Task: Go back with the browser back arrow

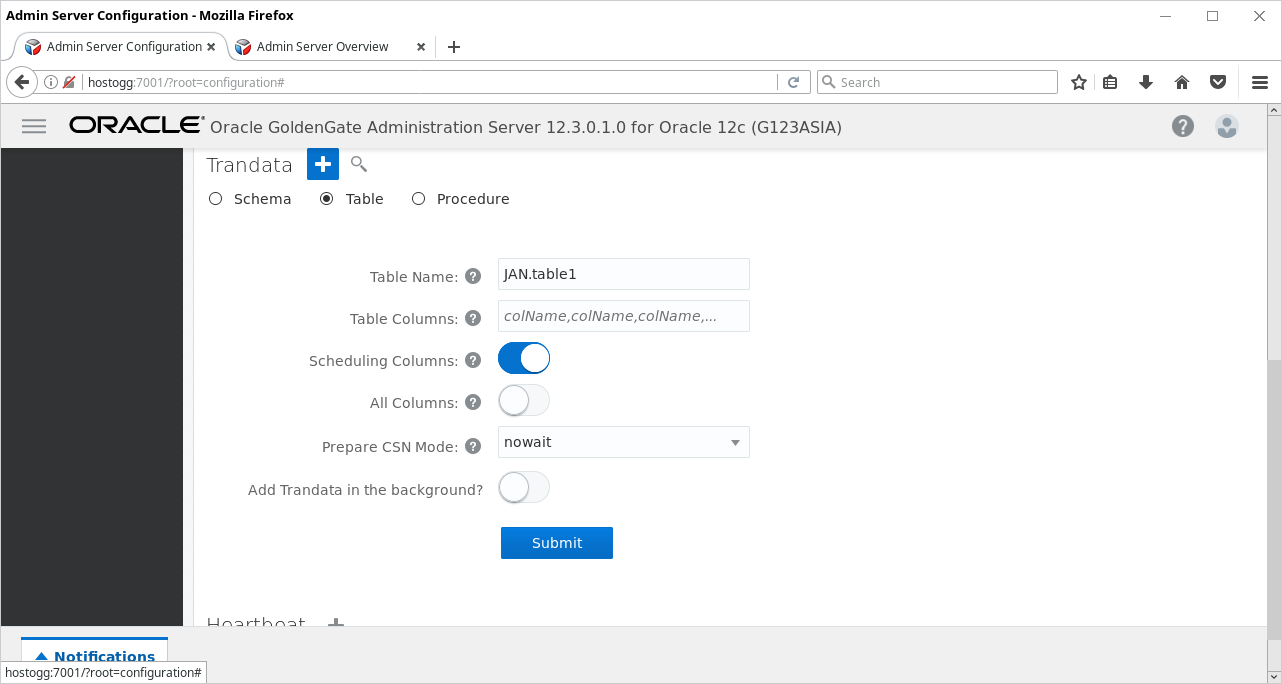Action: pyautogui.click(x=22, y=82)
